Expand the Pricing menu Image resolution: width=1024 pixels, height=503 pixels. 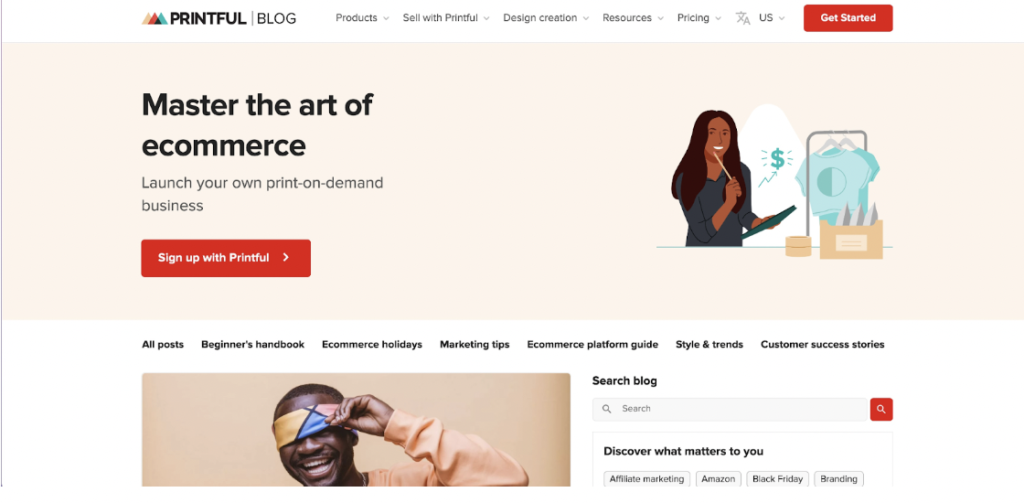[699, 18]
